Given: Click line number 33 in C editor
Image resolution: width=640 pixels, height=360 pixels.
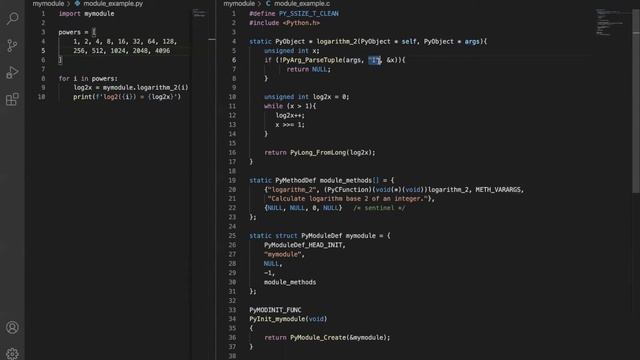Looking at the screenshot, I should point(232,310).
